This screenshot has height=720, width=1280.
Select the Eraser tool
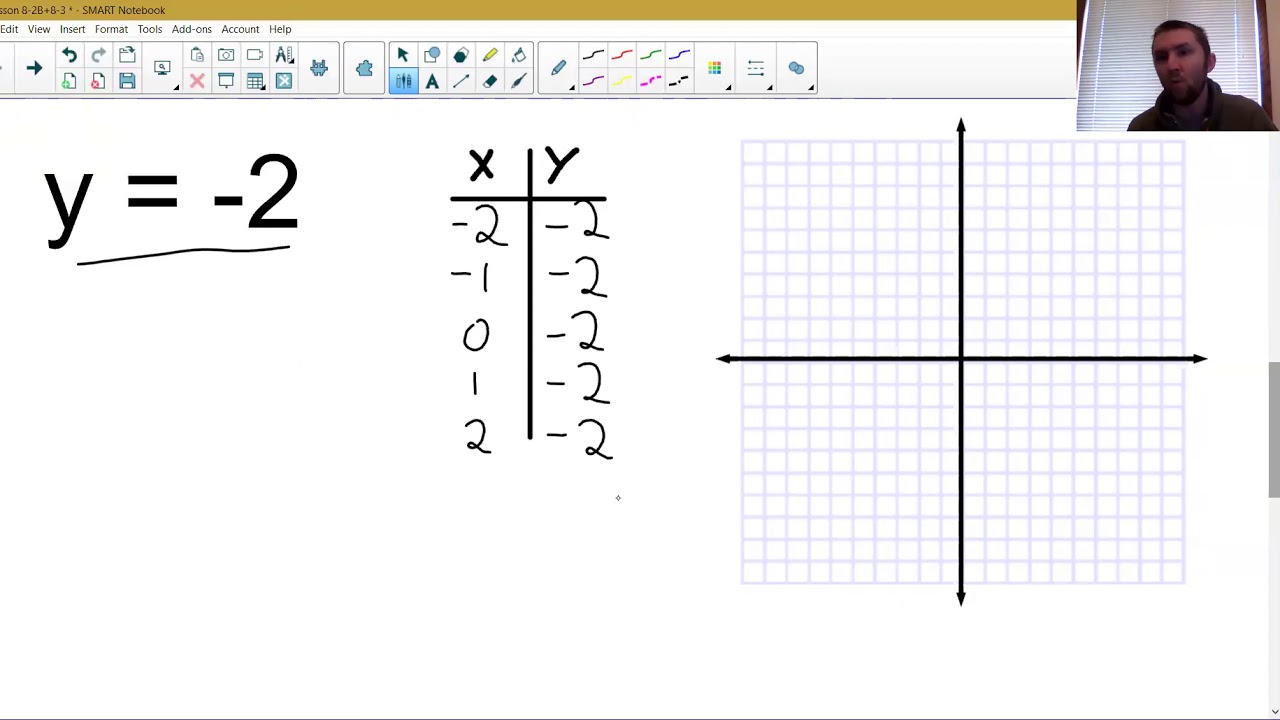click(x=490, y=82)
